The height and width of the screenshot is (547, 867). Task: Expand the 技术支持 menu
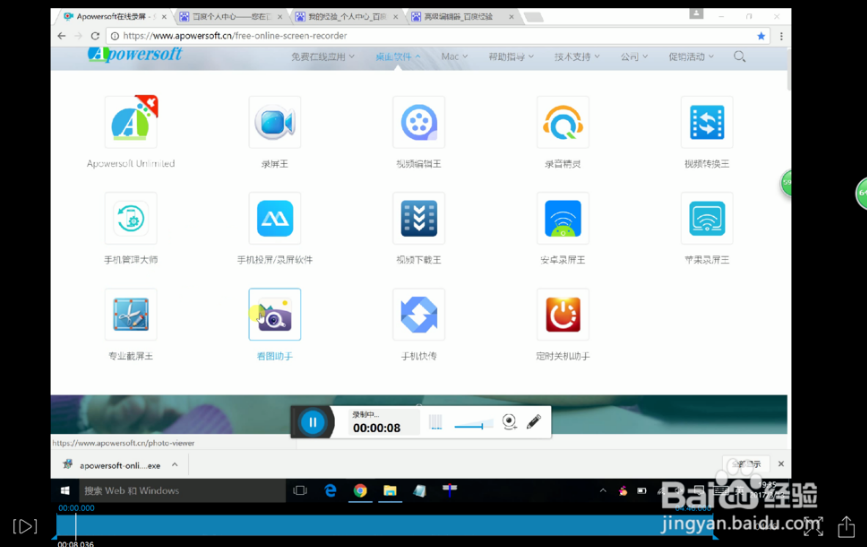click(577, 56)
